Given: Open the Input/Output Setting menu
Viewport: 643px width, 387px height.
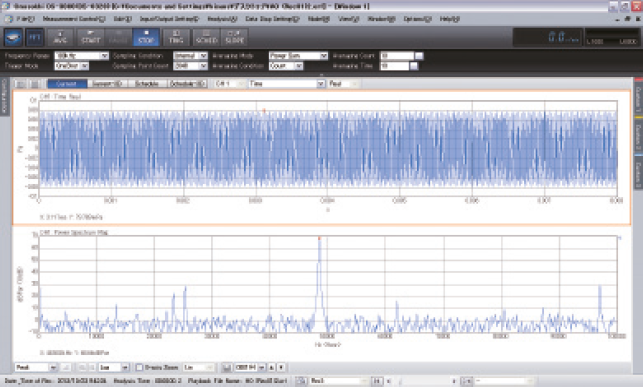Looking at the screenshot, I should click(169, 19).
